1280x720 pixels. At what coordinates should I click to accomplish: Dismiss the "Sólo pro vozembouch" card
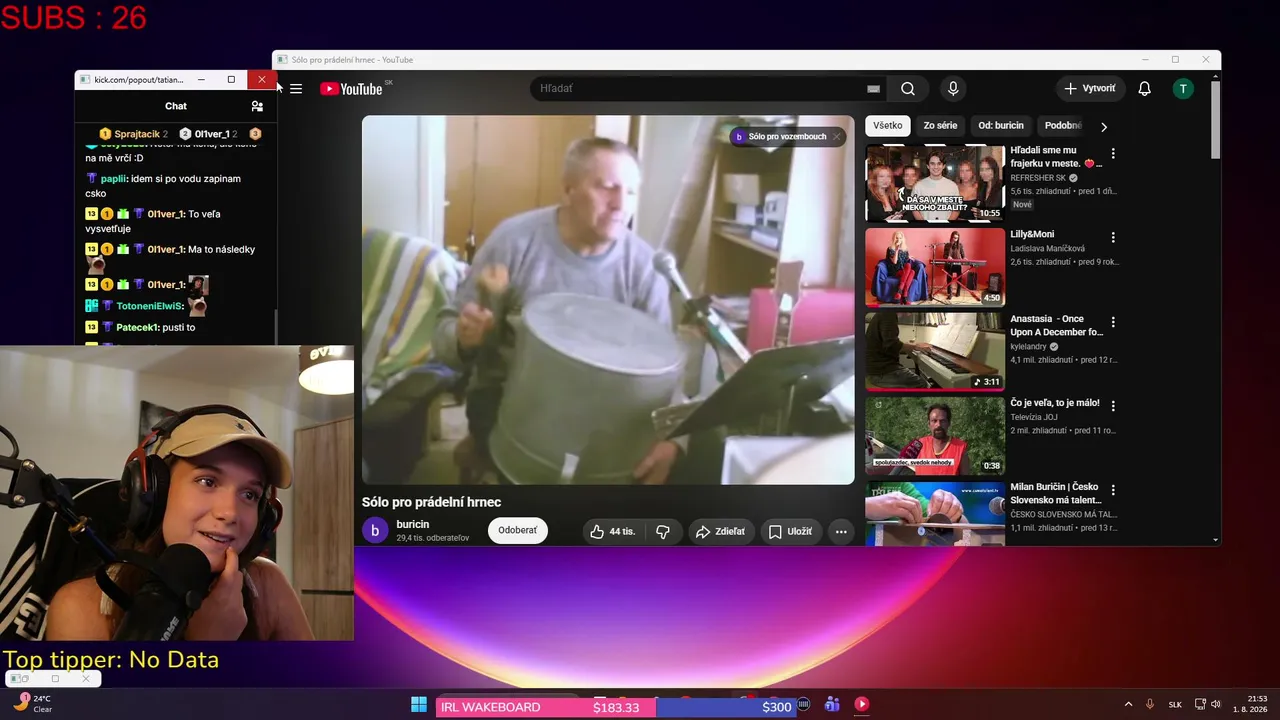[837, 137]
